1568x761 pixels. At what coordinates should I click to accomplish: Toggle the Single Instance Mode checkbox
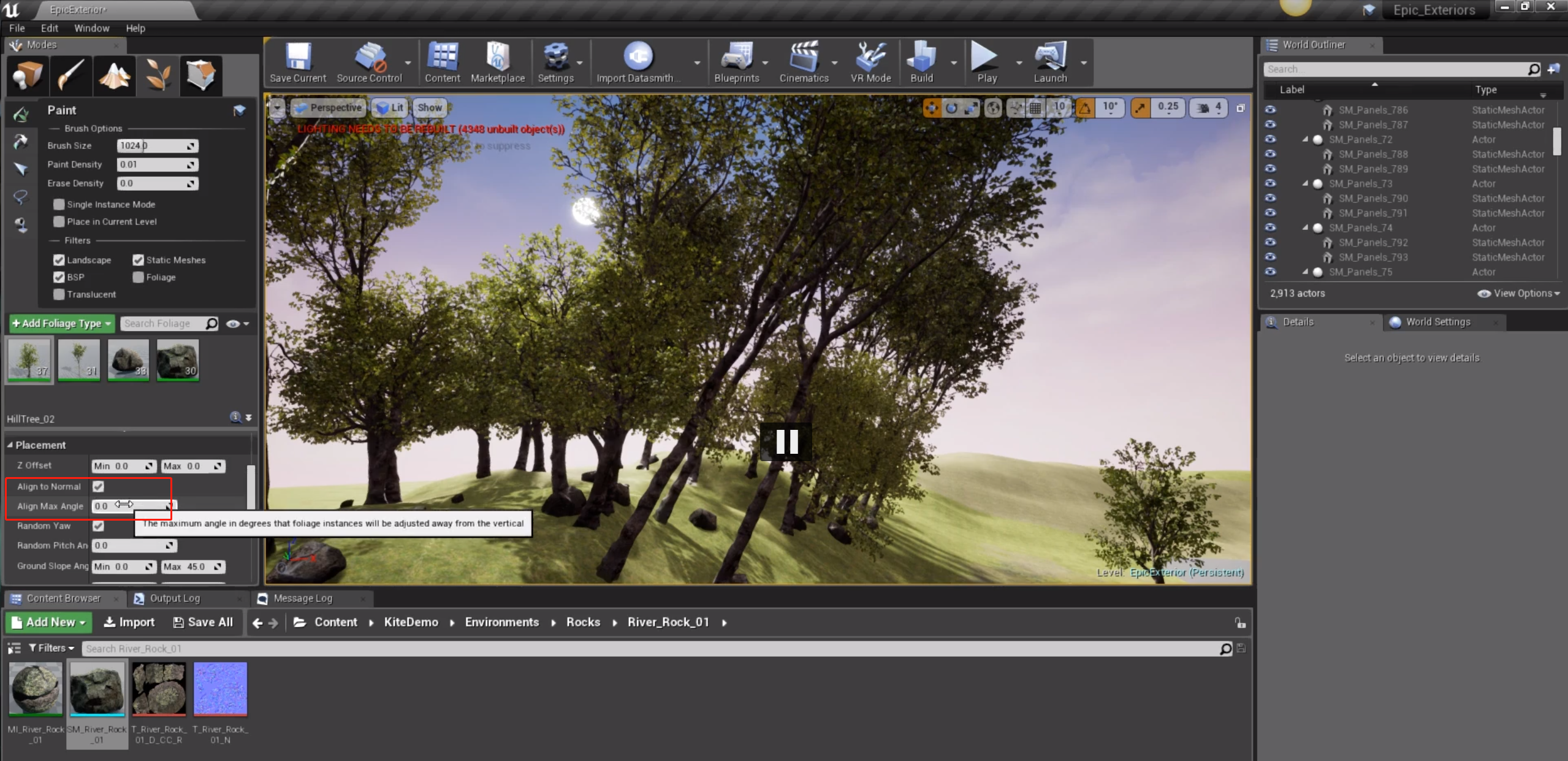(x=59, y=204)
